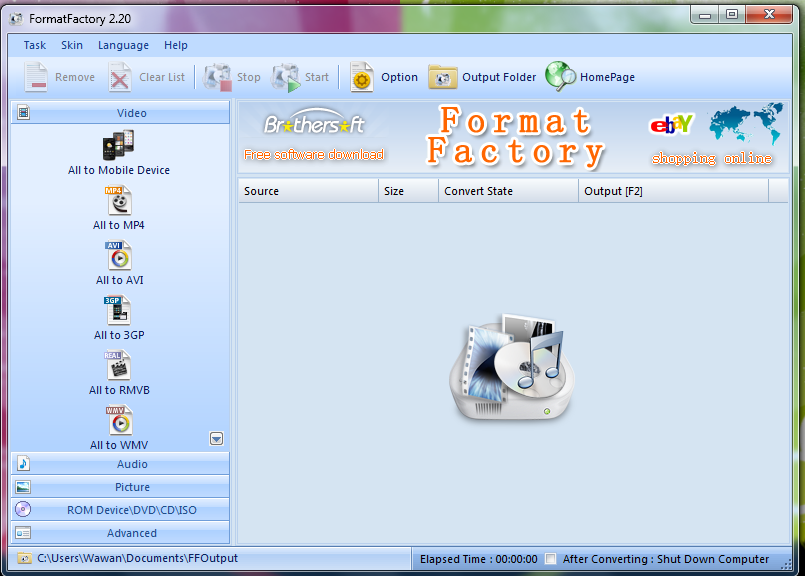The width and height of the screenshot is (805, 576).
Task: Expand the Audio category panel
Action: point(120,464)
